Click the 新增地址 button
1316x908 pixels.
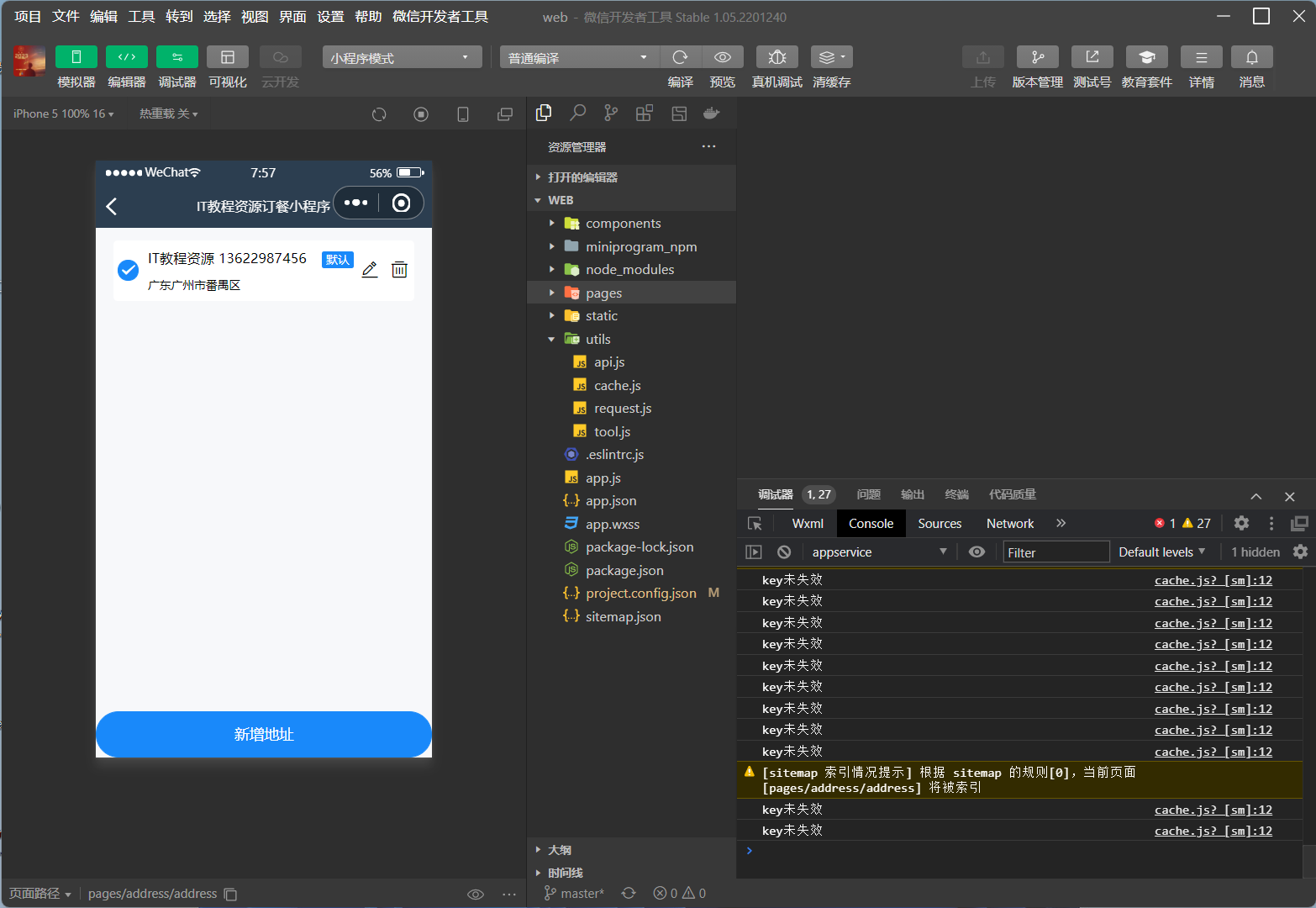264,734
